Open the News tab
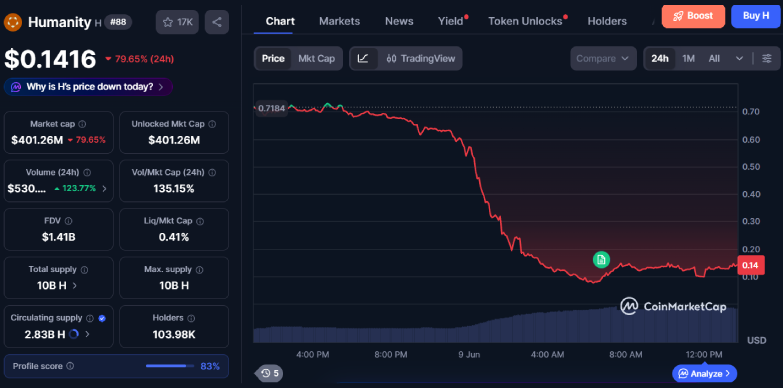Screen dimensions: 783x388 [399, 21]
